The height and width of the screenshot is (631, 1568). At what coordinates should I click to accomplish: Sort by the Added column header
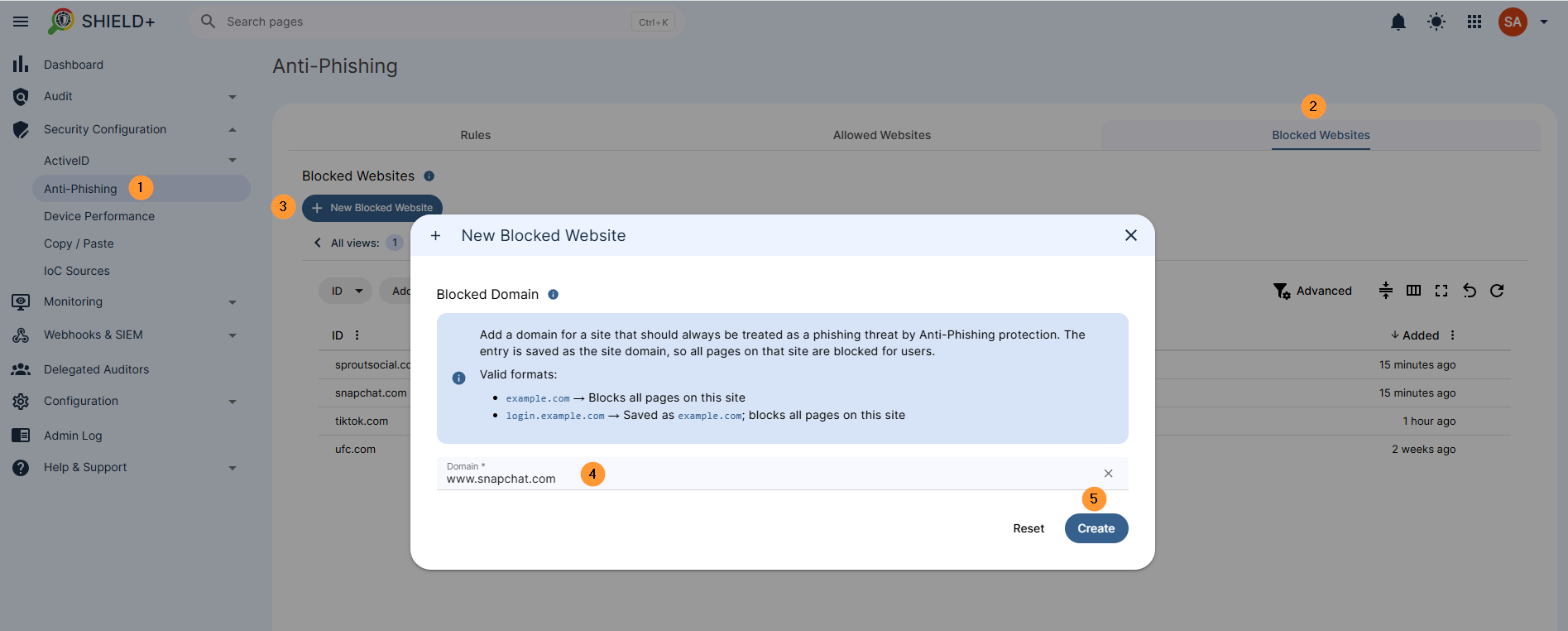pos(1415,335)
